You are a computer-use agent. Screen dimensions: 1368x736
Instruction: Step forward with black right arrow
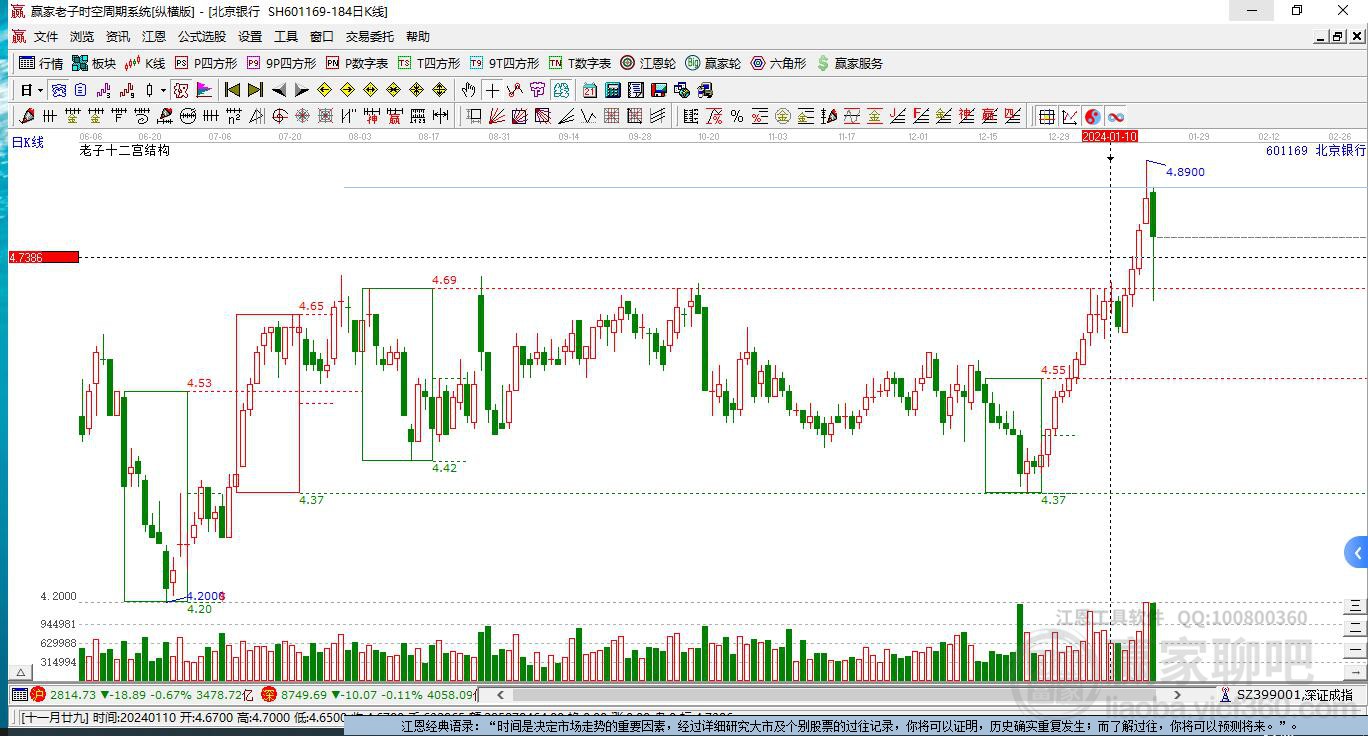click(301, 90)
